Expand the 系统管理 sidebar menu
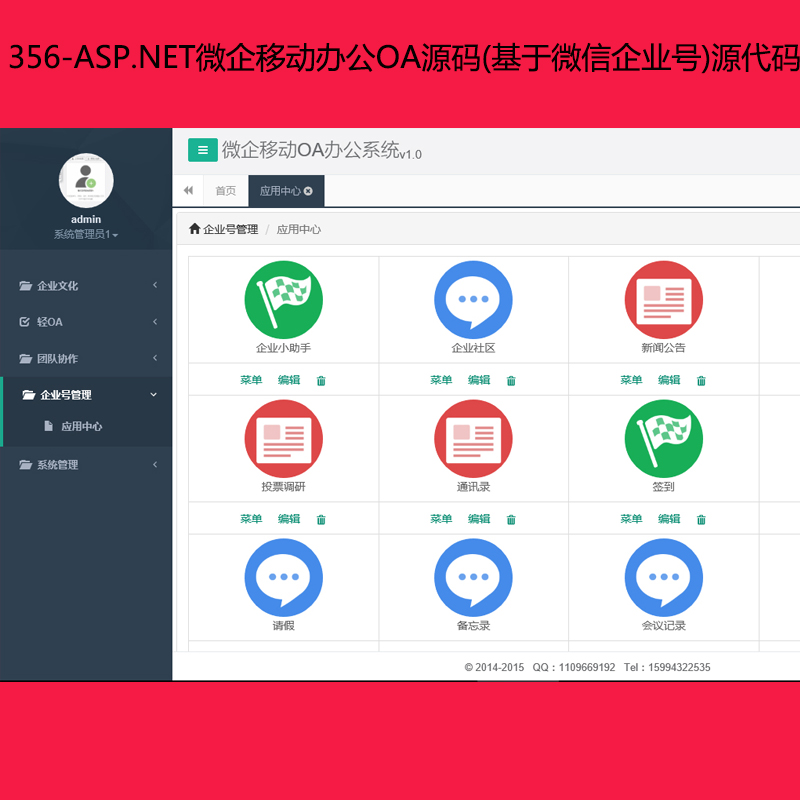This screenshot has height=800, width=800. point(86,464)
